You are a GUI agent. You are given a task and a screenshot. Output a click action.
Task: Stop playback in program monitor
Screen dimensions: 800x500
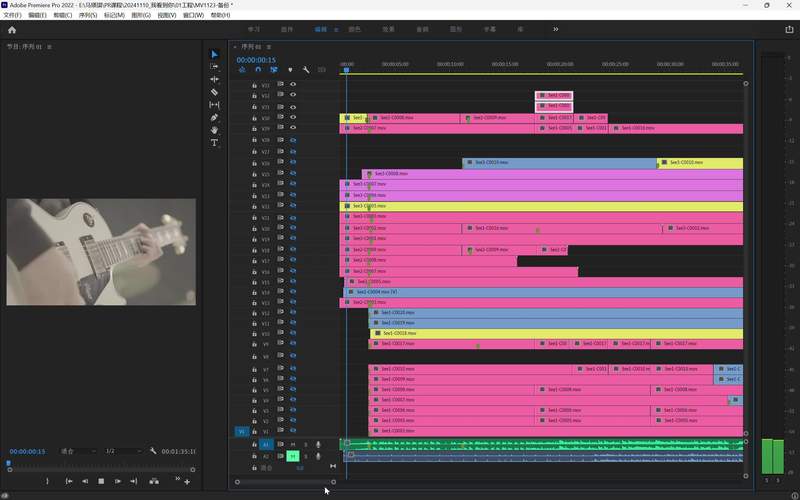(101, 481)
